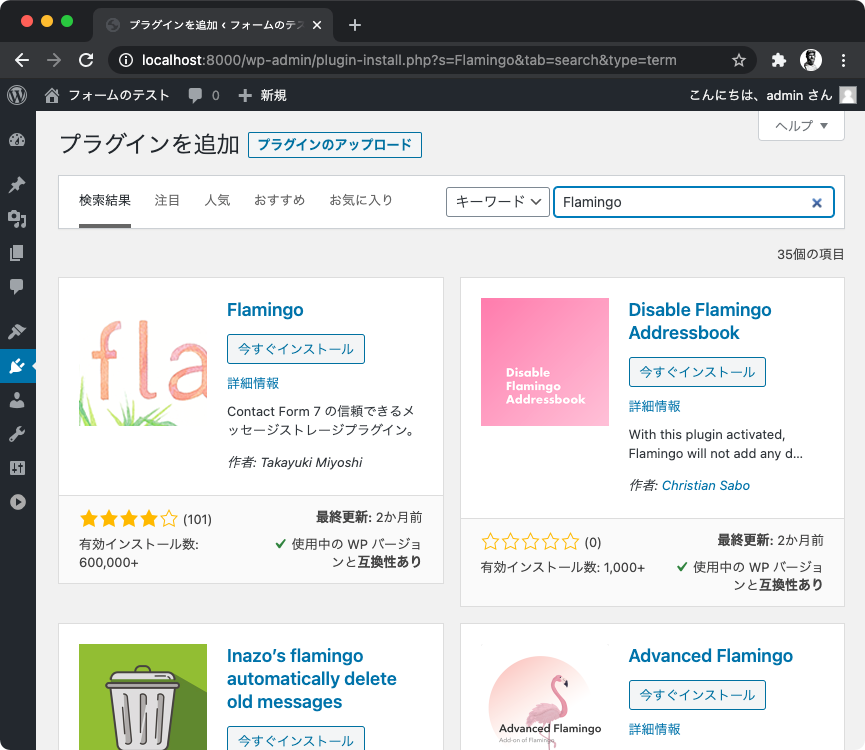The width and height of the screenshot is (865, 750).
Task: Click Disable Flamingo Addressbook empty star rating
Action: 530,542
